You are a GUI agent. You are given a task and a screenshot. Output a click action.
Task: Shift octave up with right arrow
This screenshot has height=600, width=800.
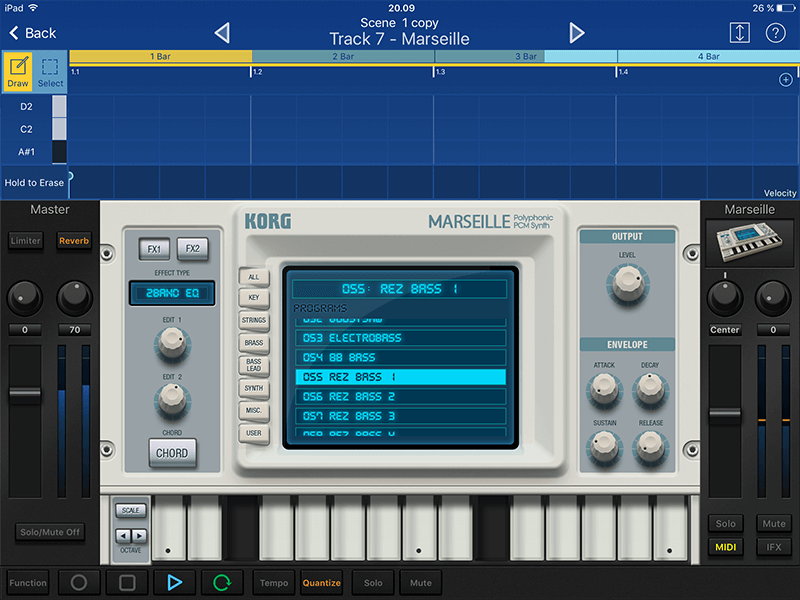coord(139,535)
